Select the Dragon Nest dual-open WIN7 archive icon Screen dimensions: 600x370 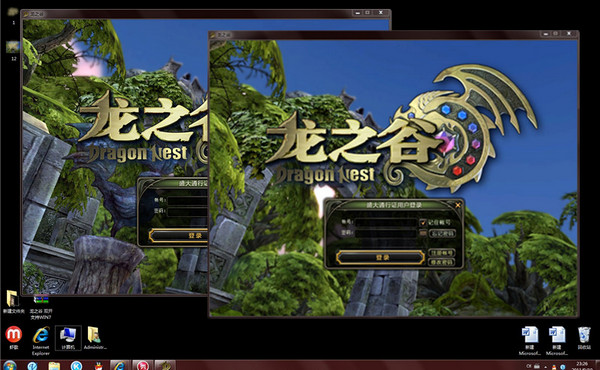41,306
